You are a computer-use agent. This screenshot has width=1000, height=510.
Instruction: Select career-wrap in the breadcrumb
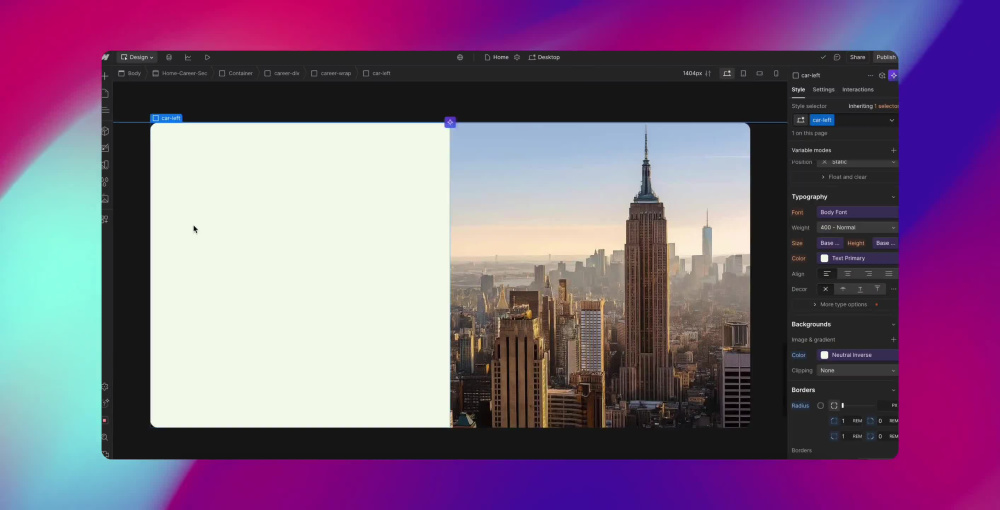331,73
